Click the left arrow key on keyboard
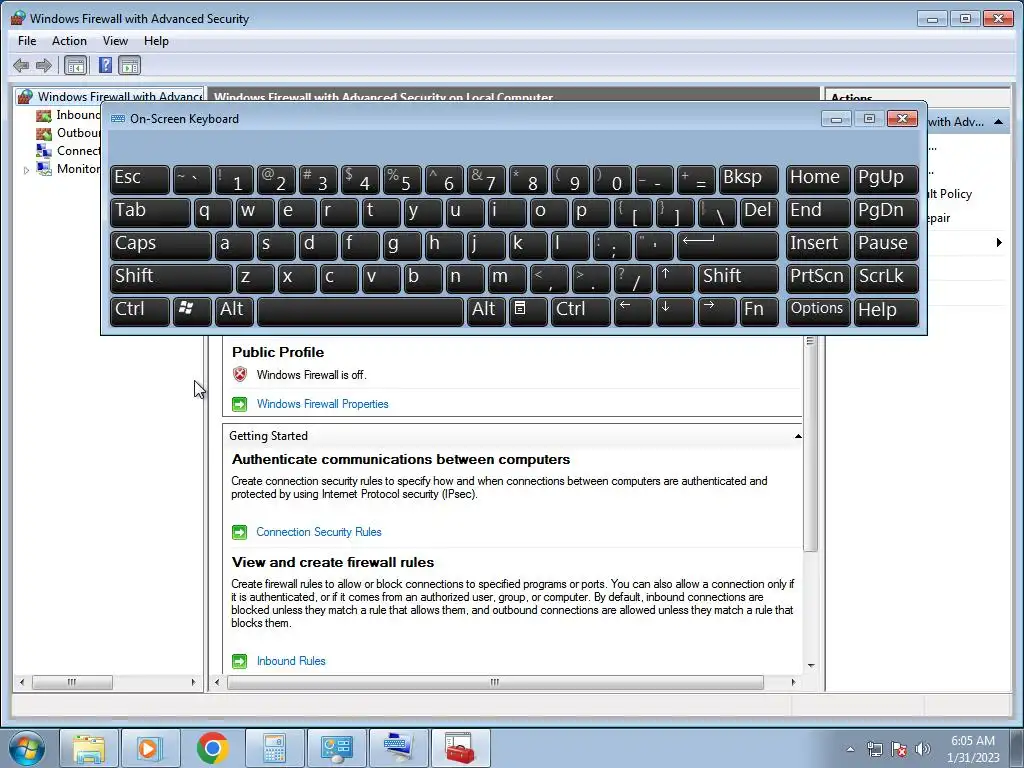The image size is (1024, 768). coord(633,311)
